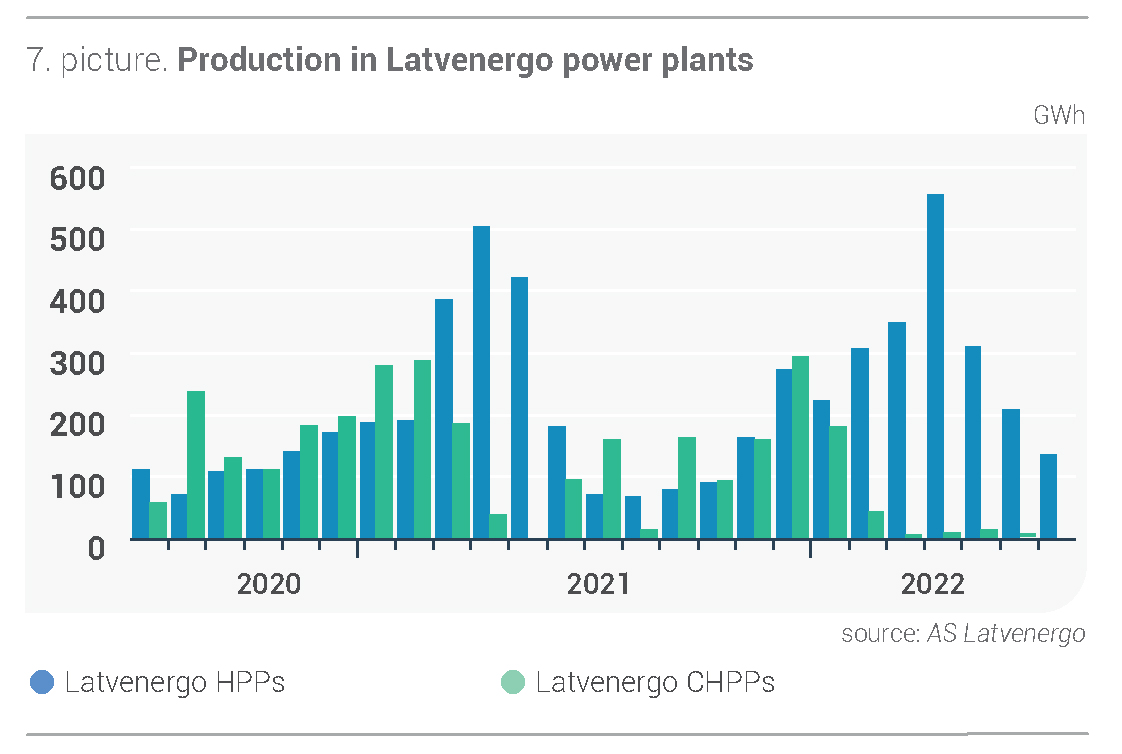Click the 100 y-axis label
This screenshot has width=1122, height=754.
77,486
